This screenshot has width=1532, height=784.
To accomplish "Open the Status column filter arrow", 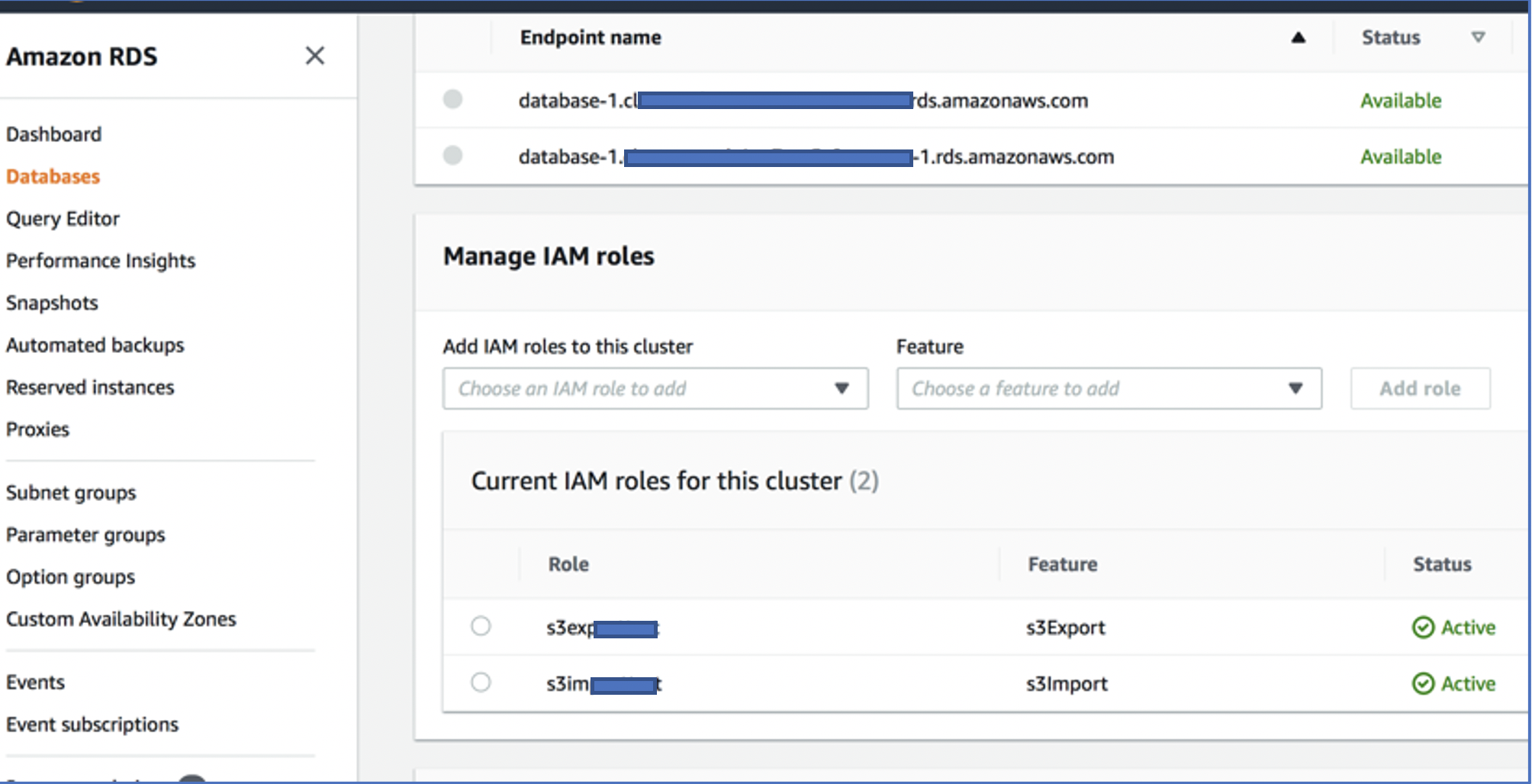I will tap(1478, 37).
